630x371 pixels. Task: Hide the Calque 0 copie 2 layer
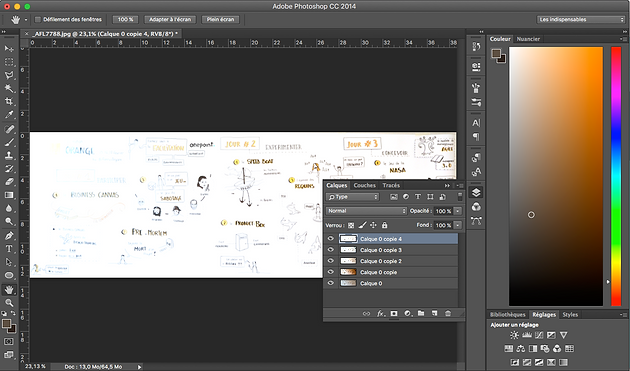pyautogui.click(x=331, y=261)
